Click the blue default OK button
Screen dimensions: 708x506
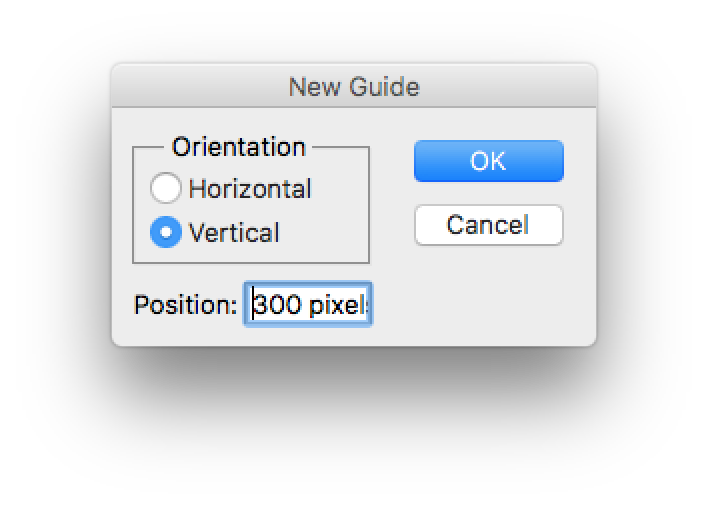488,161
